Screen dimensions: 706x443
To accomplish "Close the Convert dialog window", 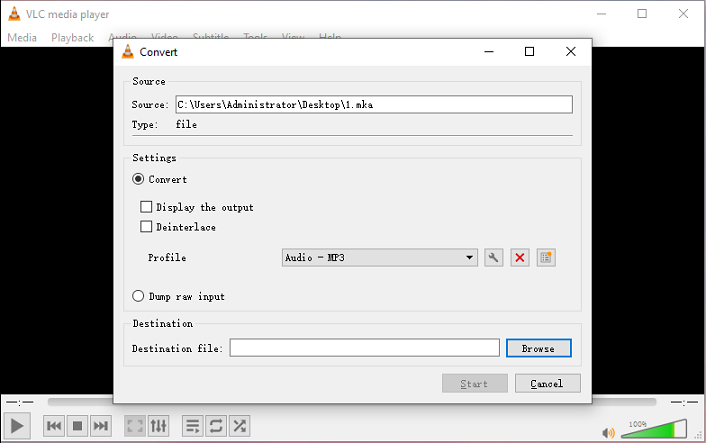I will tap(570, 52).
